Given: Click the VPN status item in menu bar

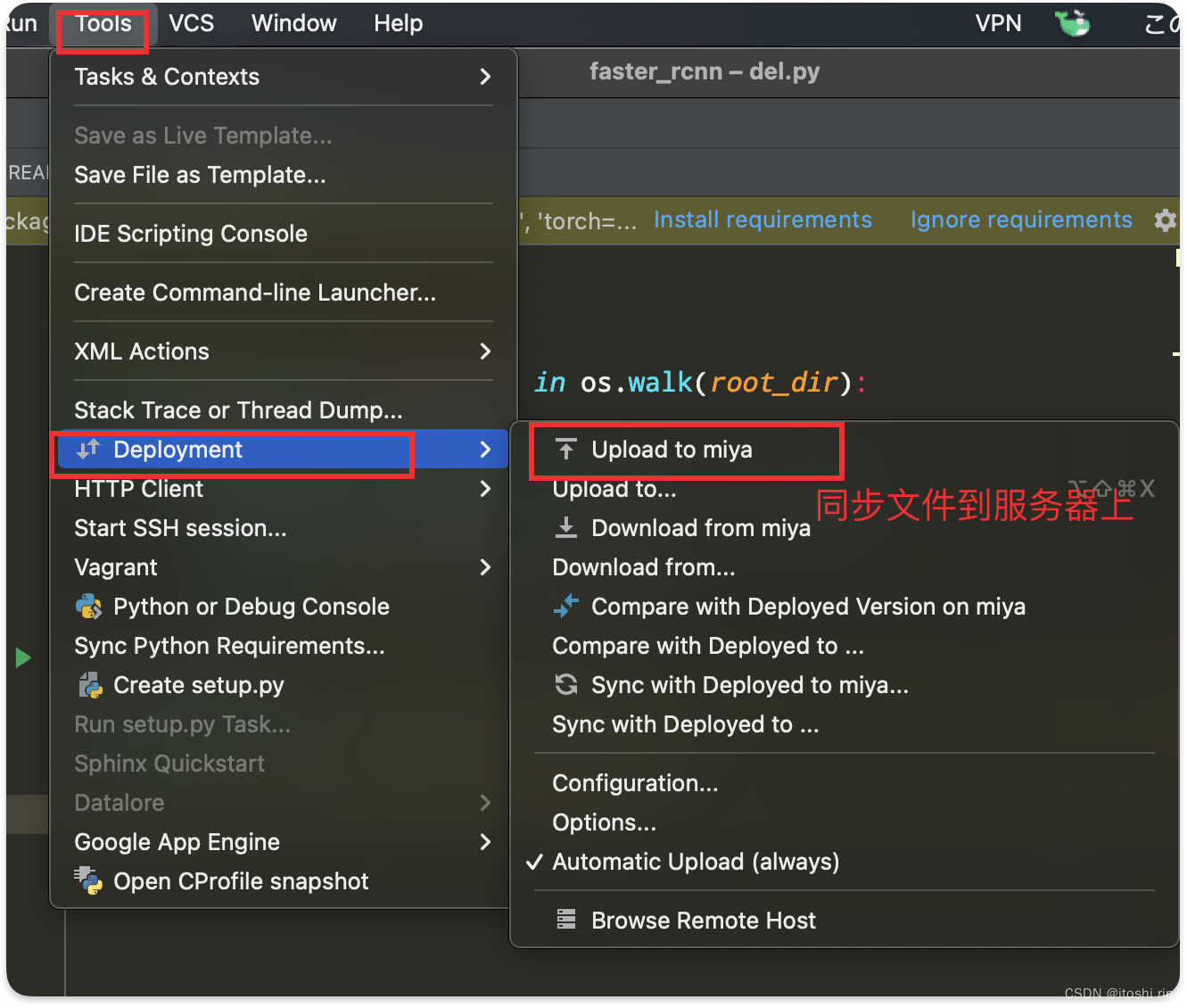Looking at the screenshot, I should pos(998,24).
